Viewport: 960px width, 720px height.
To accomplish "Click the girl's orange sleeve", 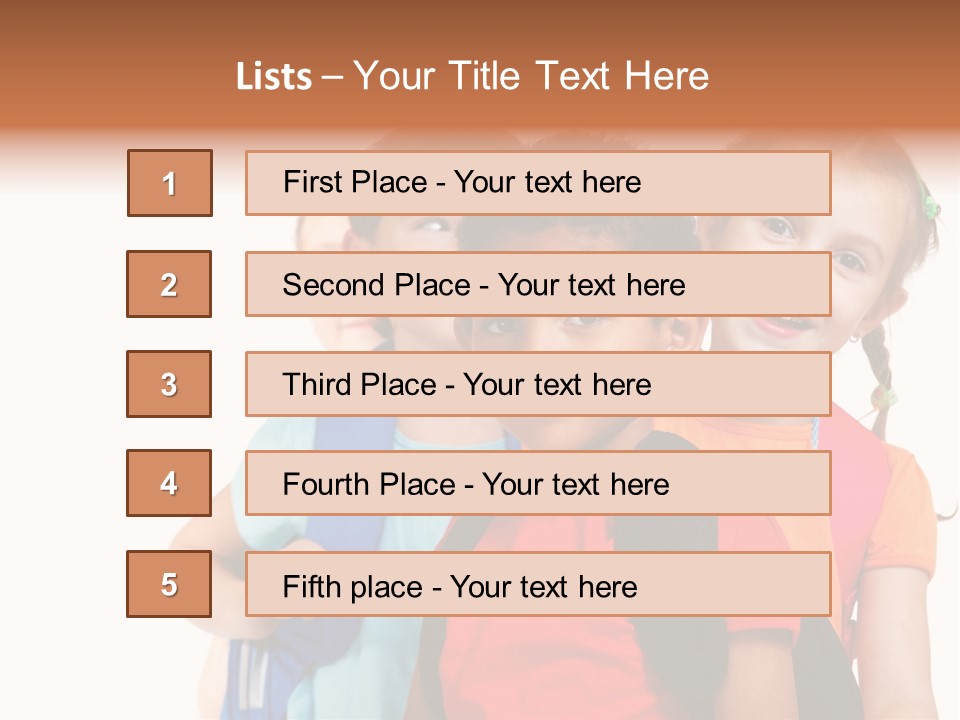I will click(910, 500).
